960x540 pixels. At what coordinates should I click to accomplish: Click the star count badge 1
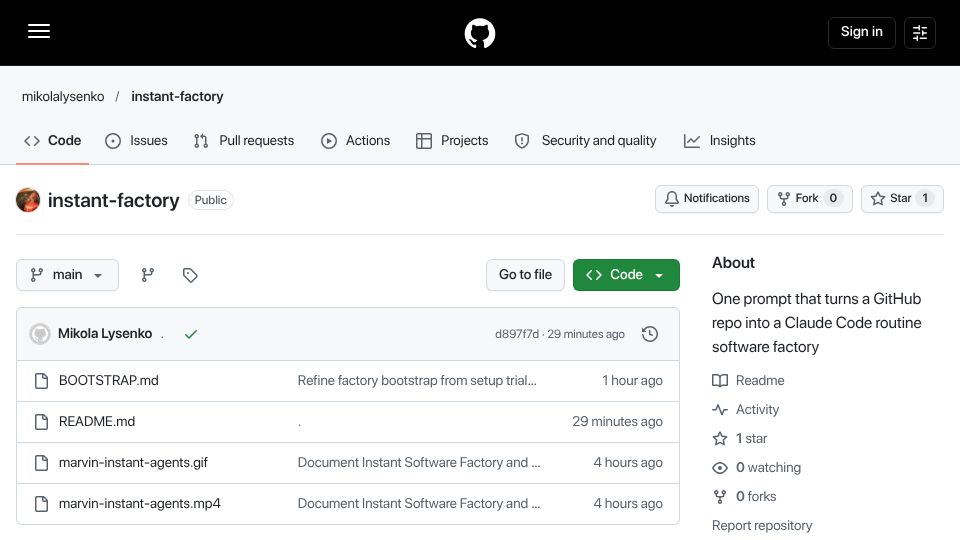click(x=925, y=198)
